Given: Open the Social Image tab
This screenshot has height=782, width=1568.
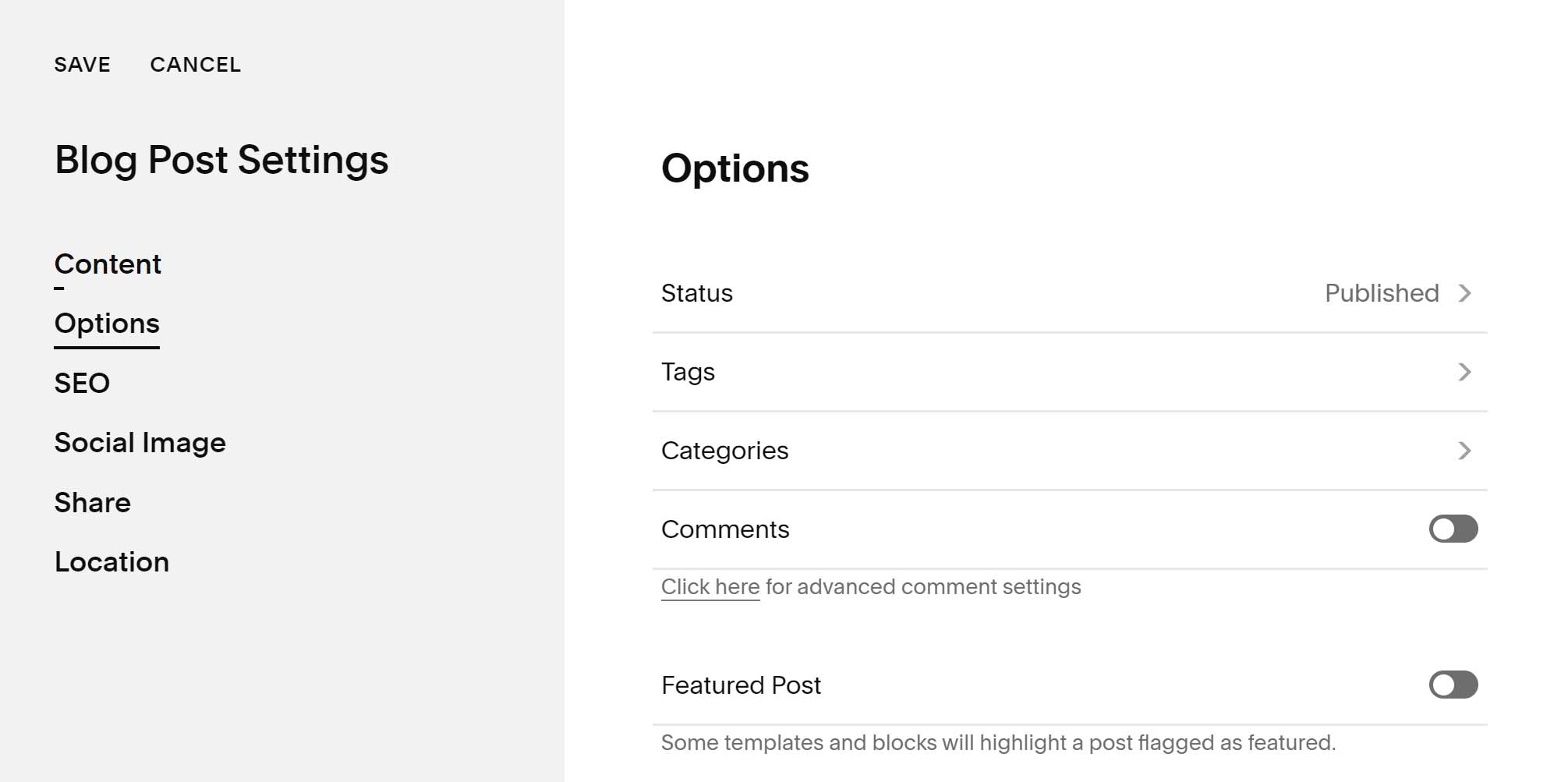Looking at the screenshot, I should pyautogui.click(x=140, y=443).
